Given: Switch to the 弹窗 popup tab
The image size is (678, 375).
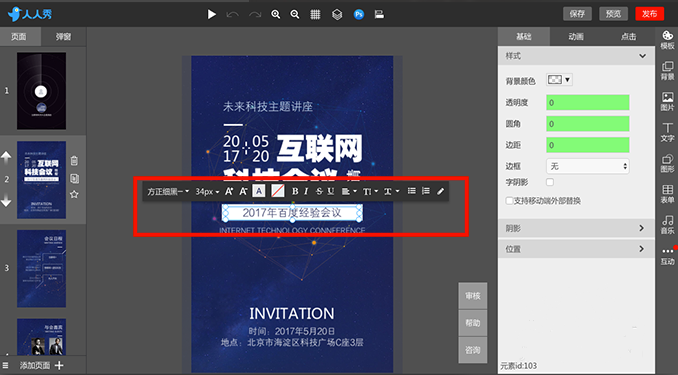Looking at the screenshot, I should coord(63,37).
